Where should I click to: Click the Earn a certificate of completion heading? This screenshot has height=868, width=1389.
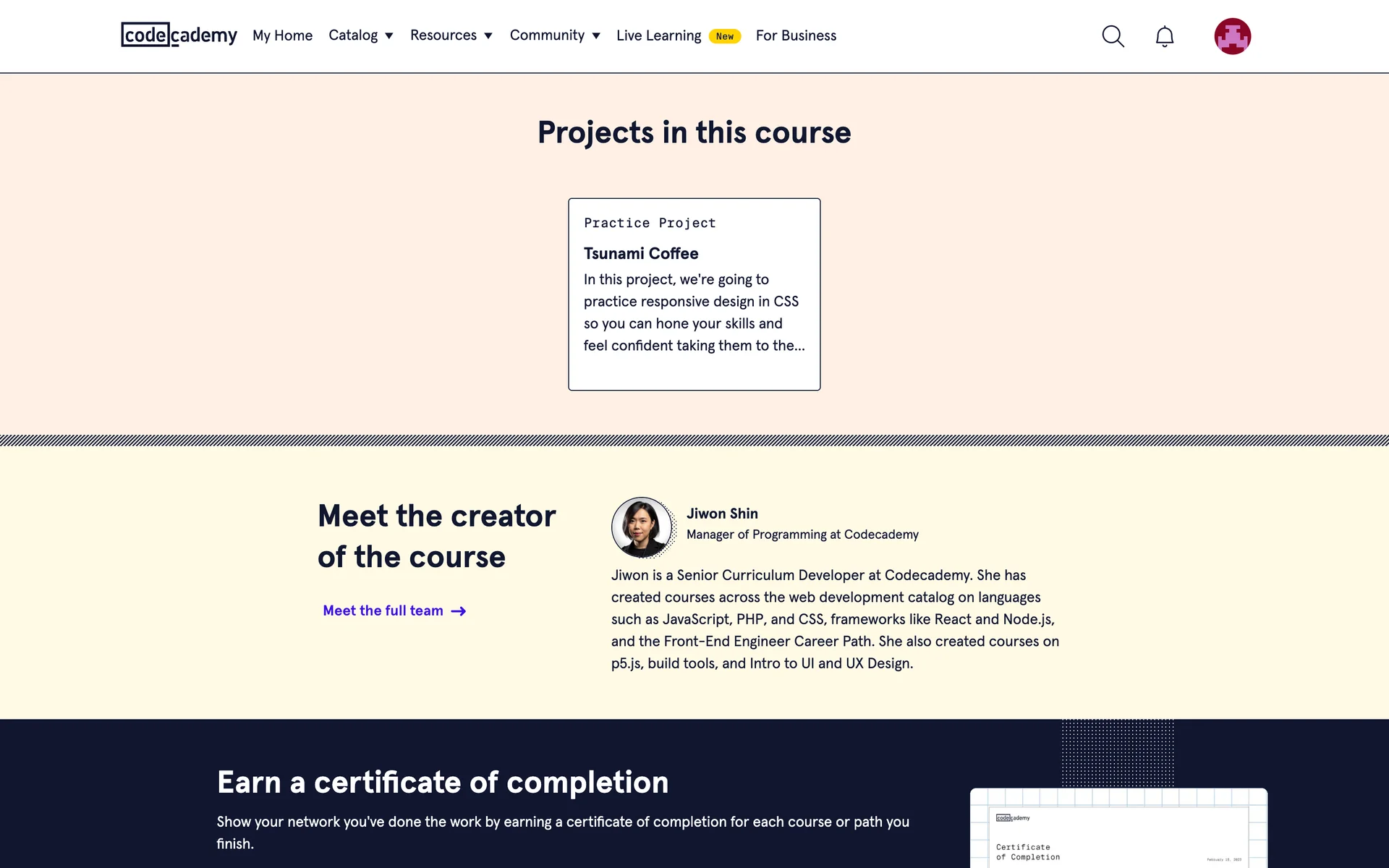tap(443, 782)
